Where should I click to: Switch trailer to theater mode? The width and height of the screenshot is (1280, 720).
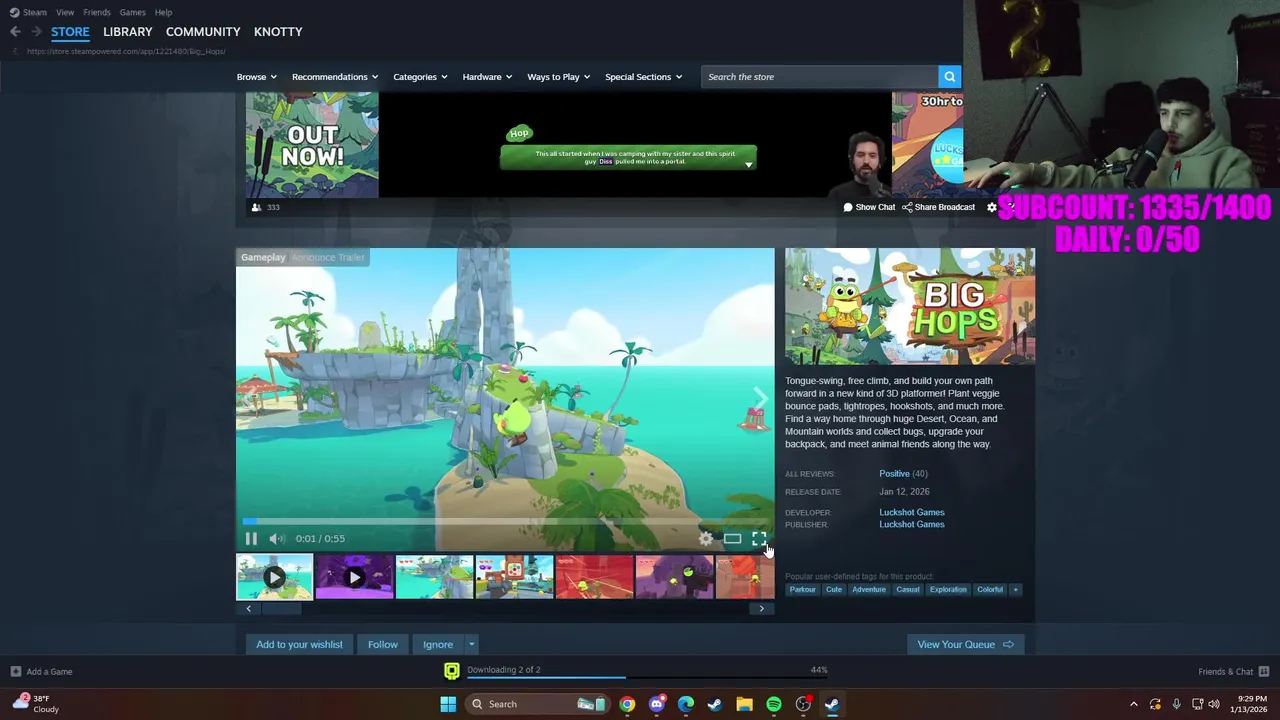[732, 538]
